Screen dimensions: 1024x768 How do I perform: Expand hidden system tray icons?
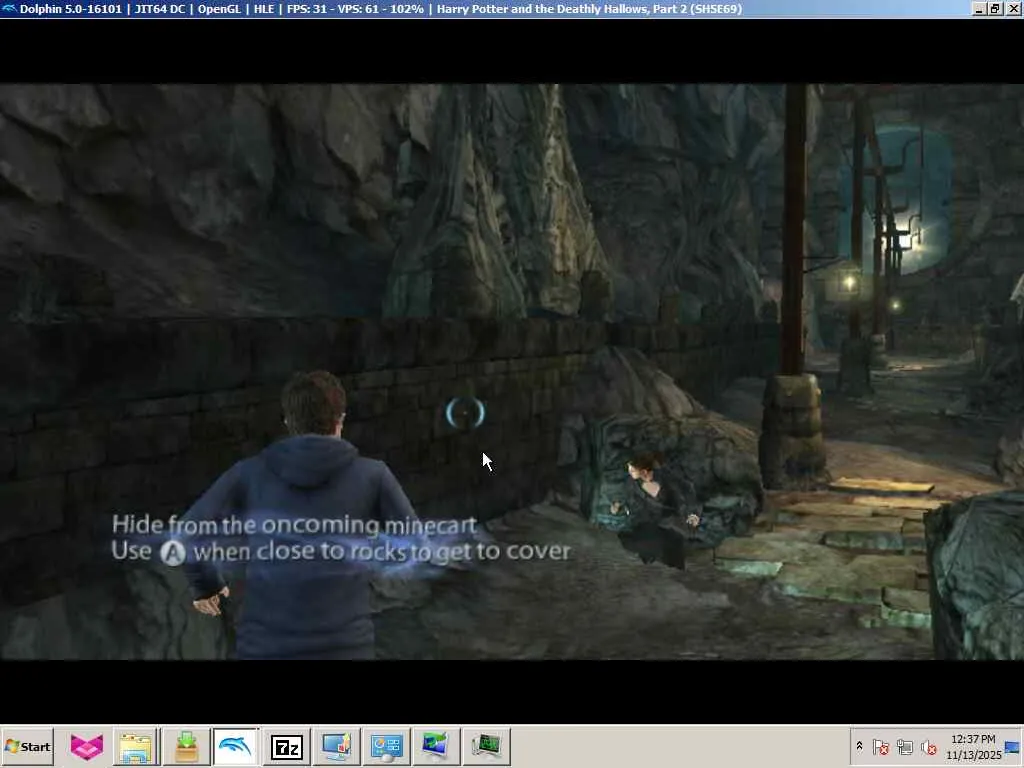point(859,746)
